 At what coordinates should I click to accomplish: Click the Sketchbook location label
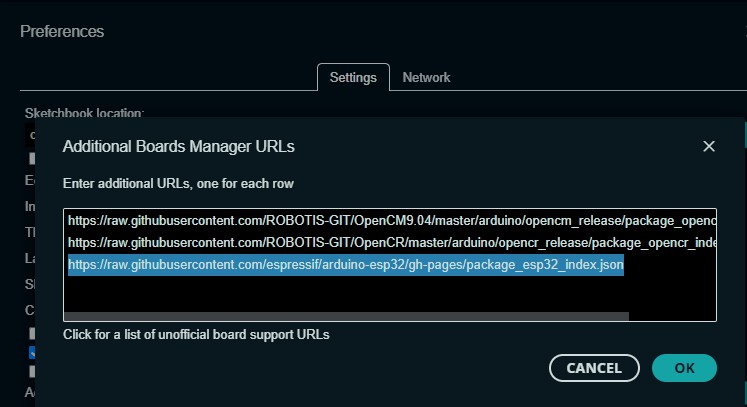tap(84, 113)
